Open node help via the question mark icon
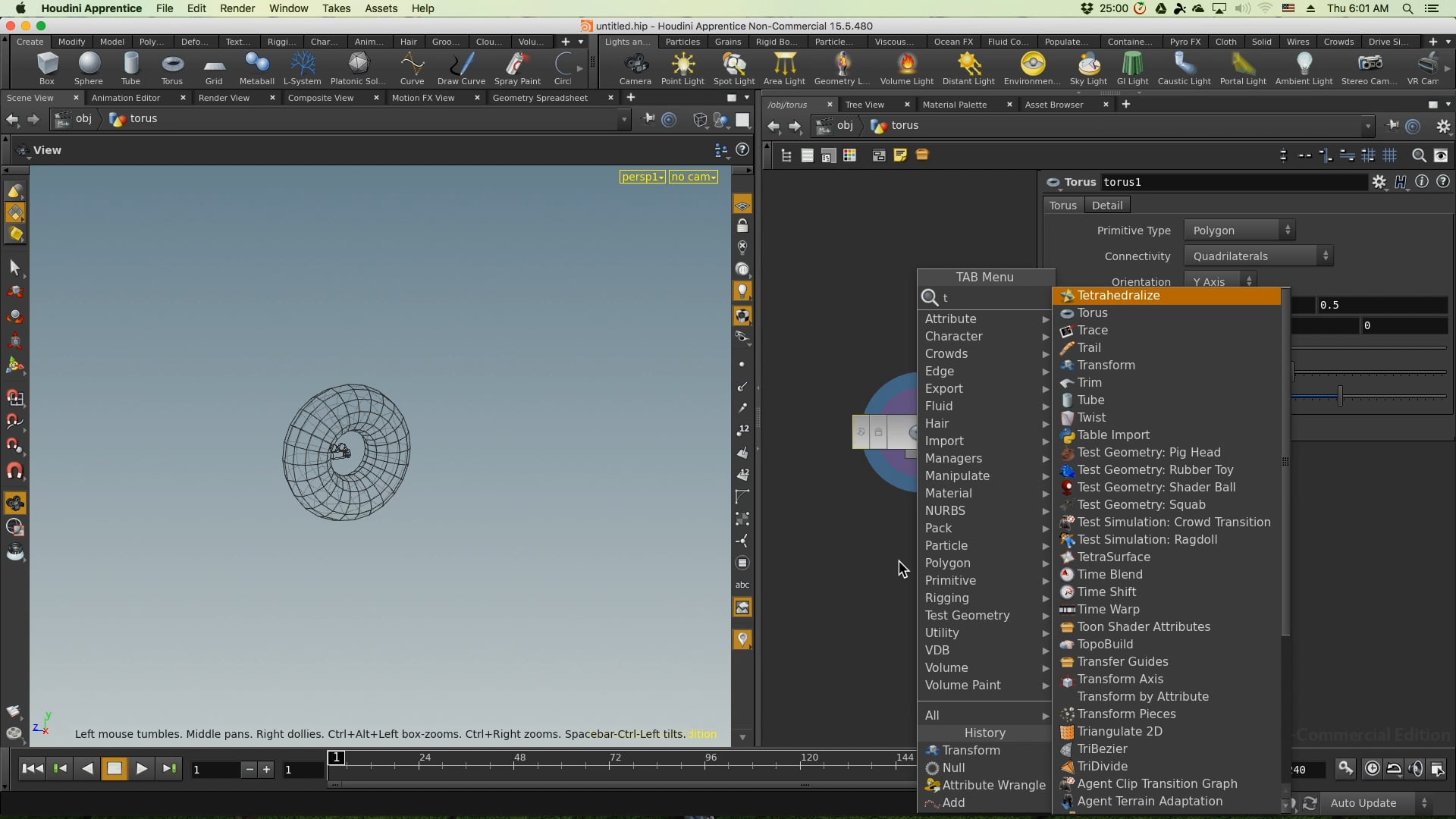1456x819 pixels. (1444, 182)
